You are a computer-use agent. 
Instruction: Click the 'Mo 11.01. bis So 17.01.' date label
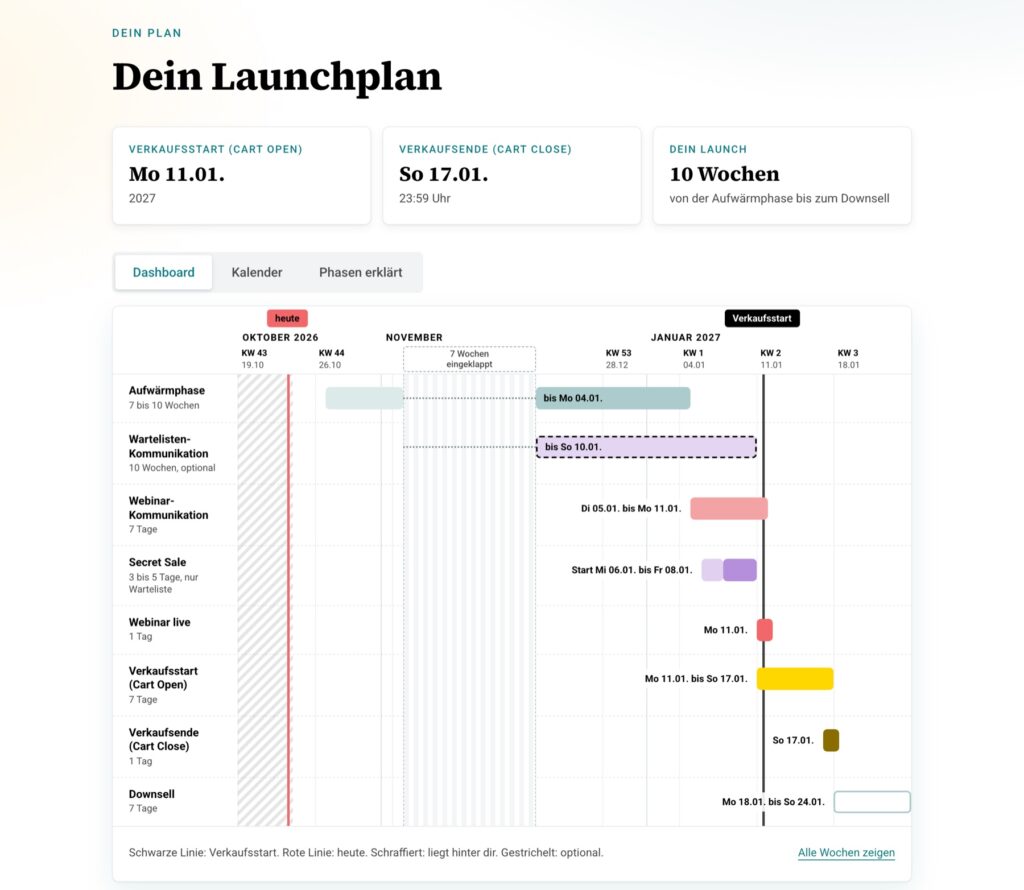pos(696,679)
